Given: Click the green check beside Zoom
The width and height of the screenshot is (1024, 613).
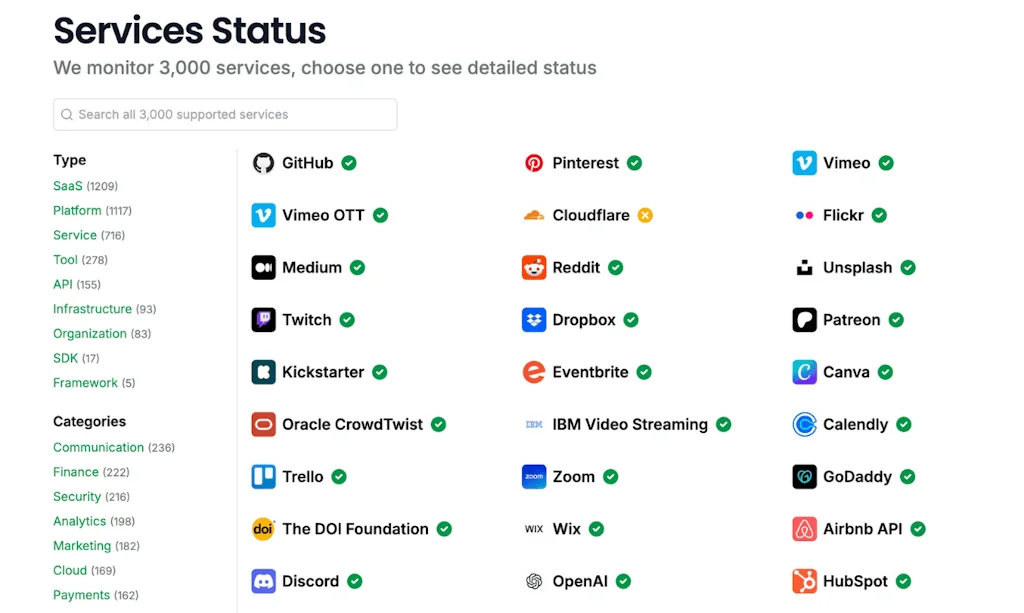Looking at the screenshot, I should point(610,477).
